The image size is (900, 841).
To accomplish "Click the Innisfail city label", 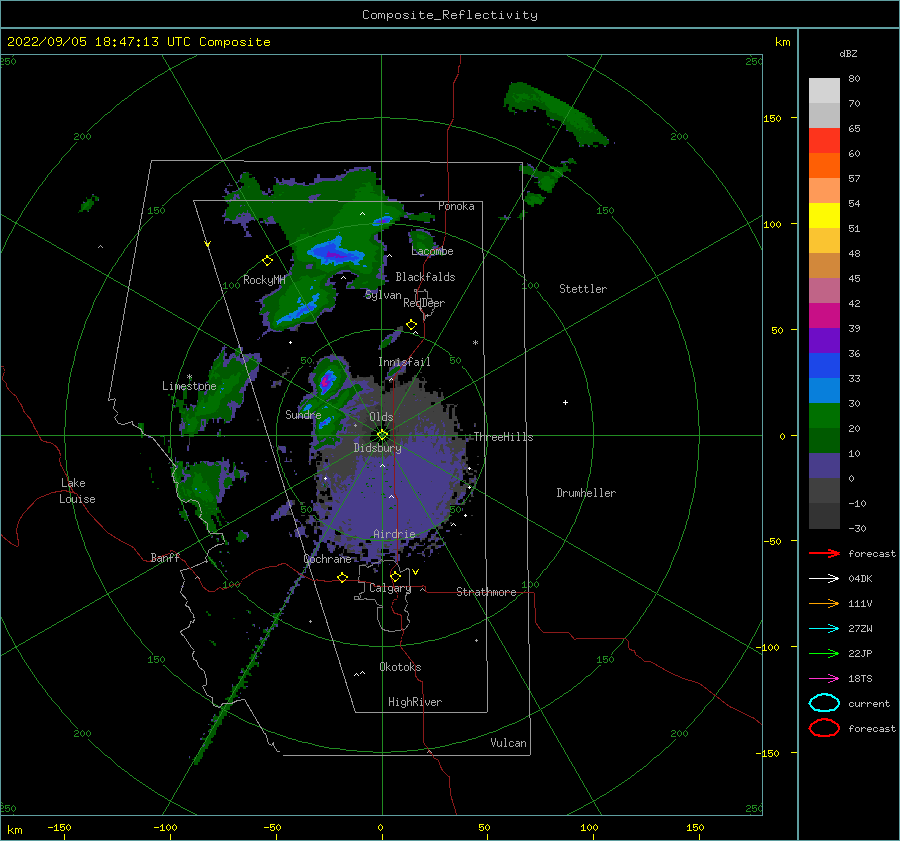I will 404,362.
